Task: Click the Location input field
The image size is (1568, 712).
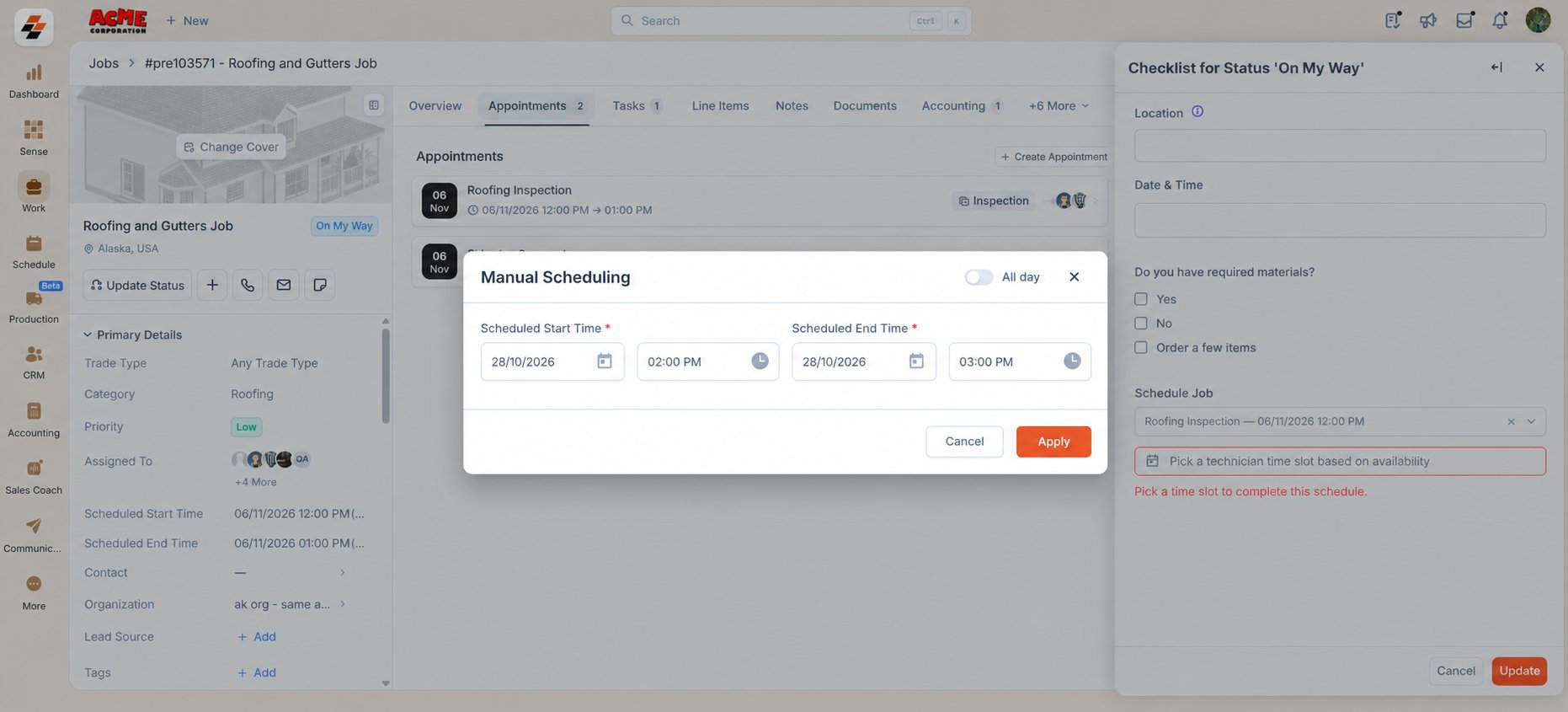Action: coord(1340,146)
